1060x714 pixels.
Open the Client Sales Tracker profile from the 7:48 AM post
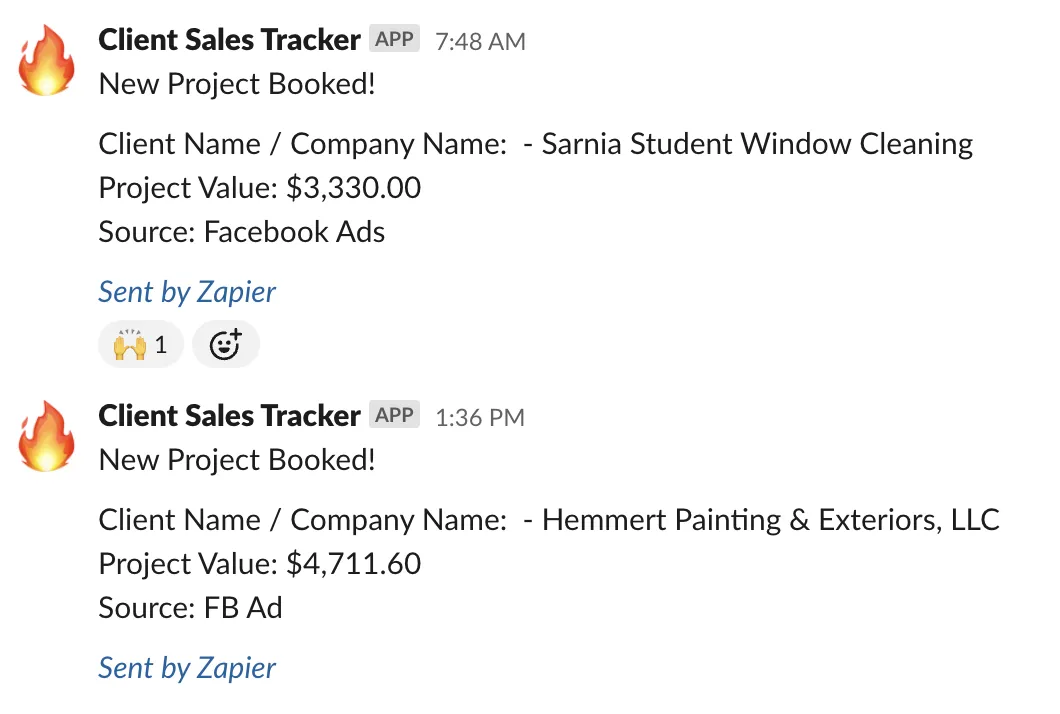[x=229, y=39]
